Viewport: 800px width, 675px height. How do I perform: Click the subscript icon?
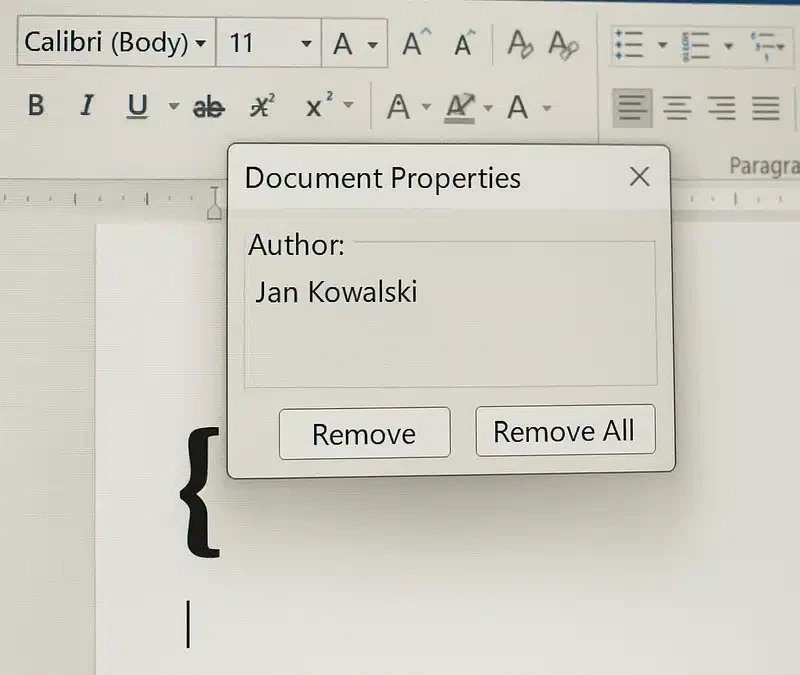tap(262, 107)
